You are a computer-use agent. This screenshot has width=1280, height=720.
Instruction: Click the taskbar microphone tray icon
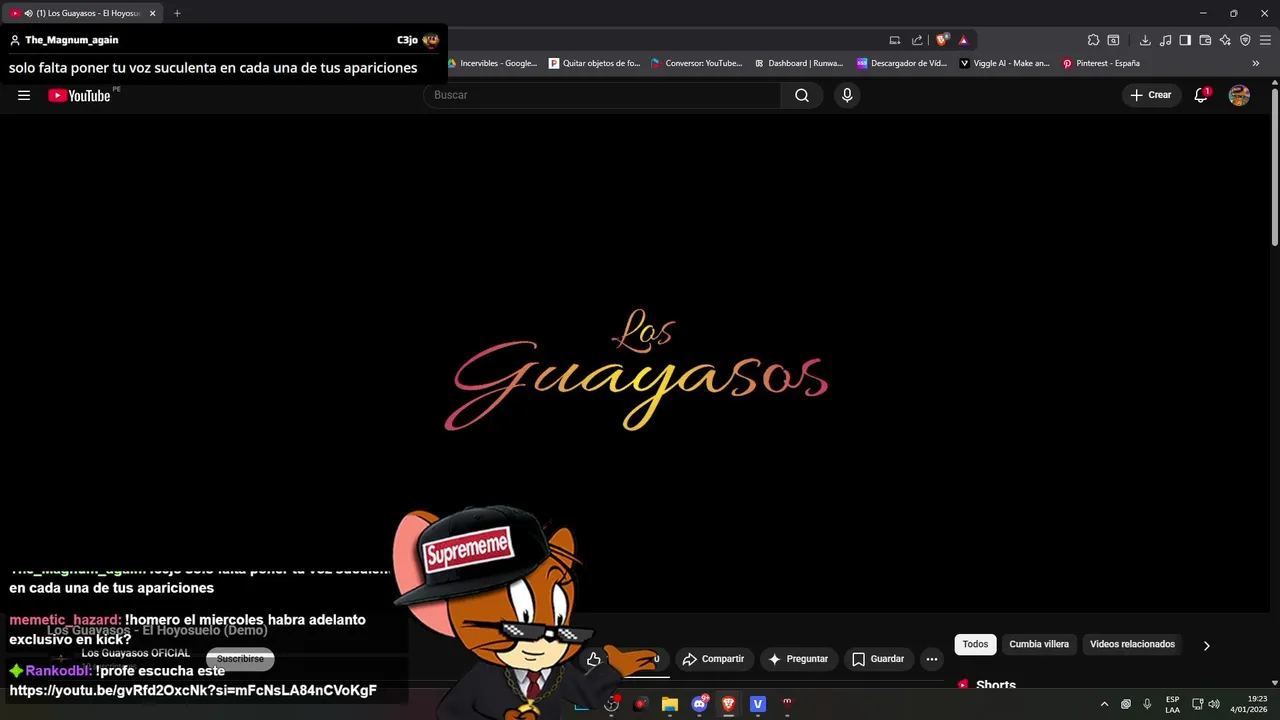(x=1147, y=704)
